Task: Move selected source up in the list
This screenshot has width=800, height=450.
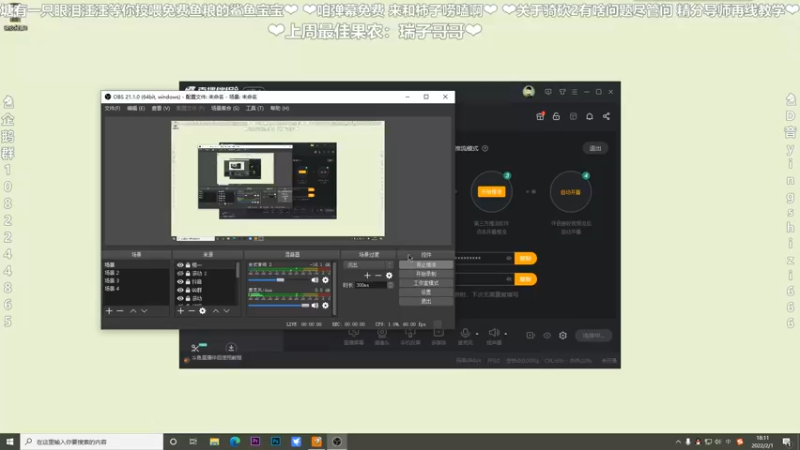Action: pyautogui.click(x=215, y=311)
